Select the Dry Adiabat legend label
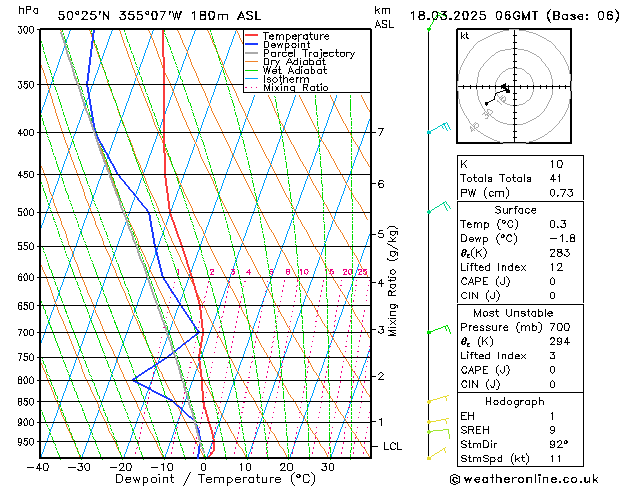 (x=294, y=62)
